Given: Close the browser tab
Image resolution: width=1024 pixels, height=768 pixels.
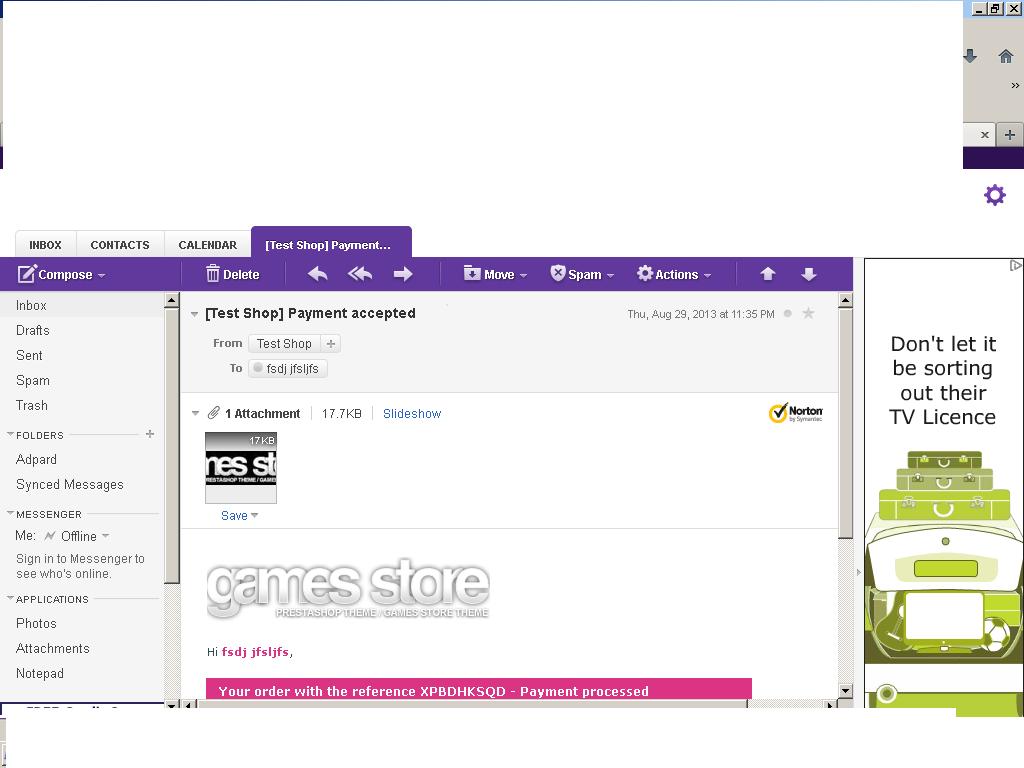Looking at the screenshot, I should pos(985,135).
